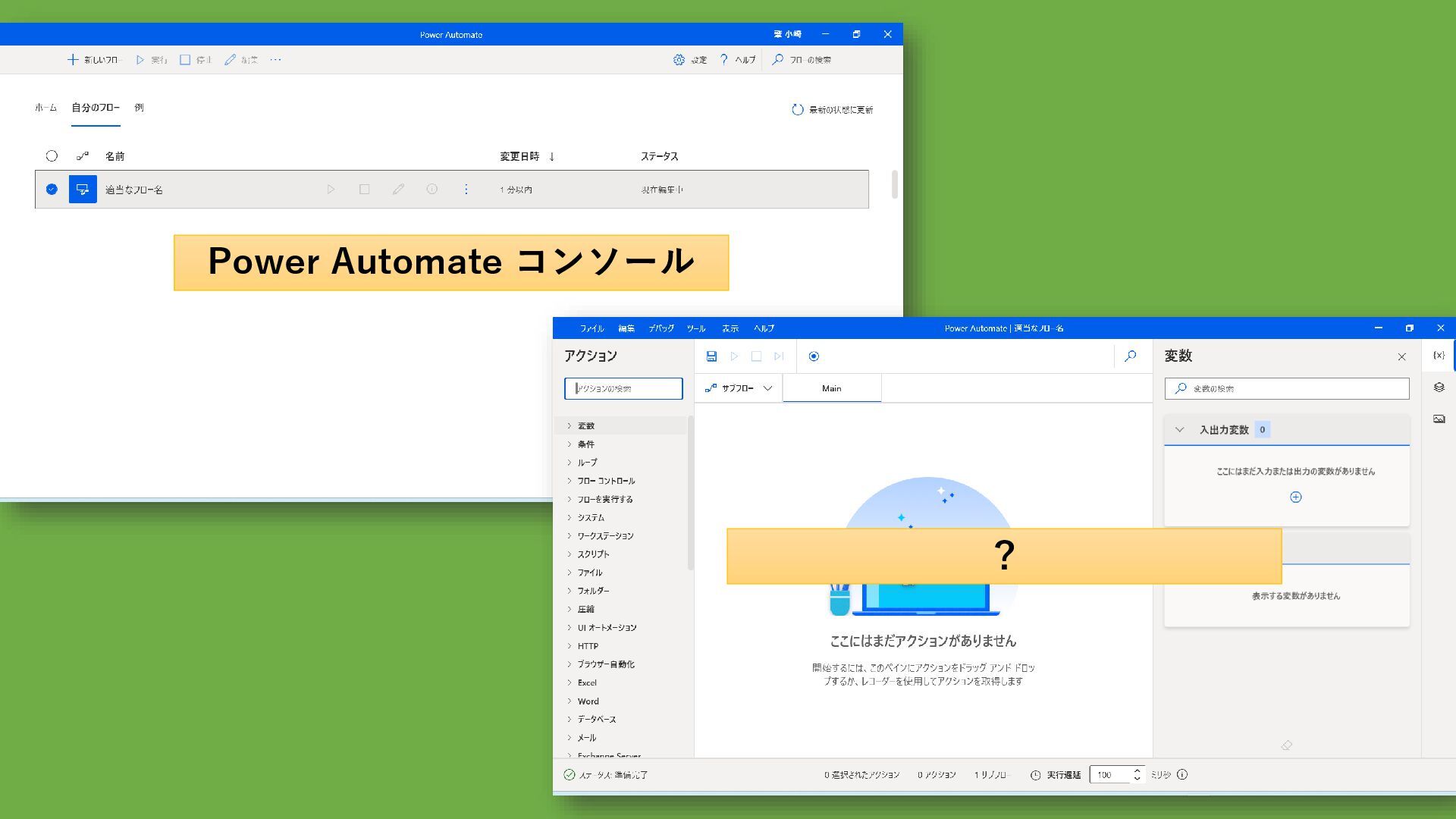
Task: Switch to the ホーム tab
Action: pyautogui.click(x=45, y=108)
